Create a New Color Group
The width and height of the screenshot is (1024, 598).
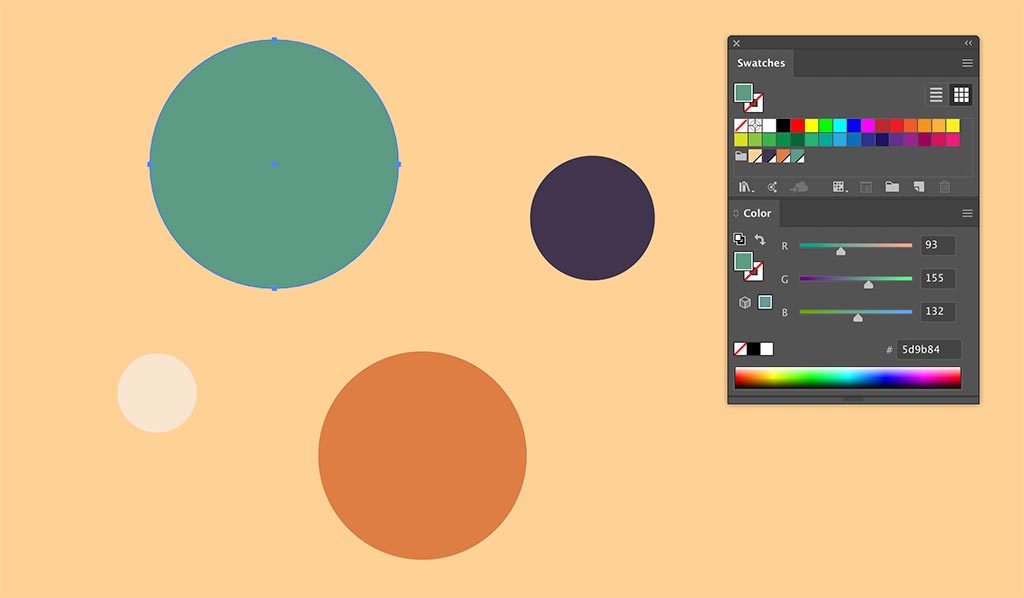893,186
